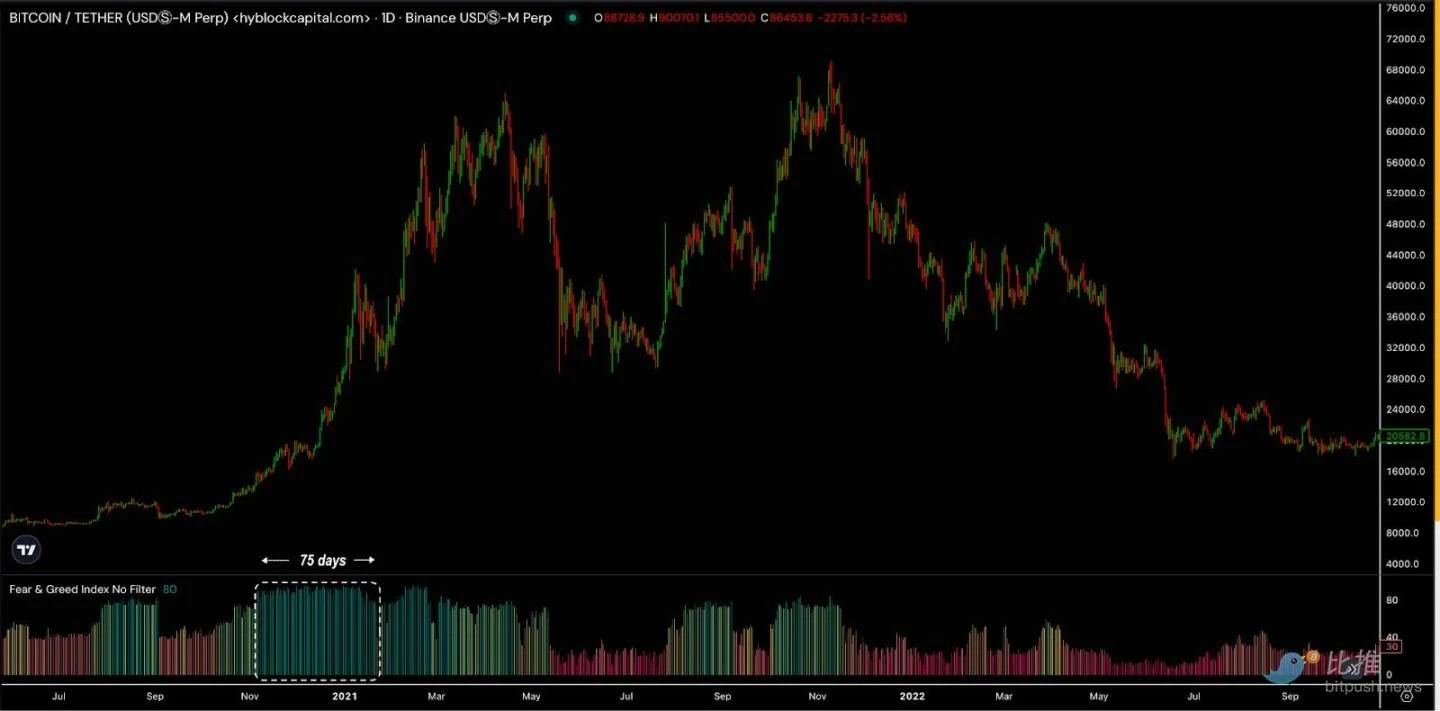Click the Fear & Greed Index No Filter label
The width and height of the screenshot is (1440, 711).
[82, 589]
